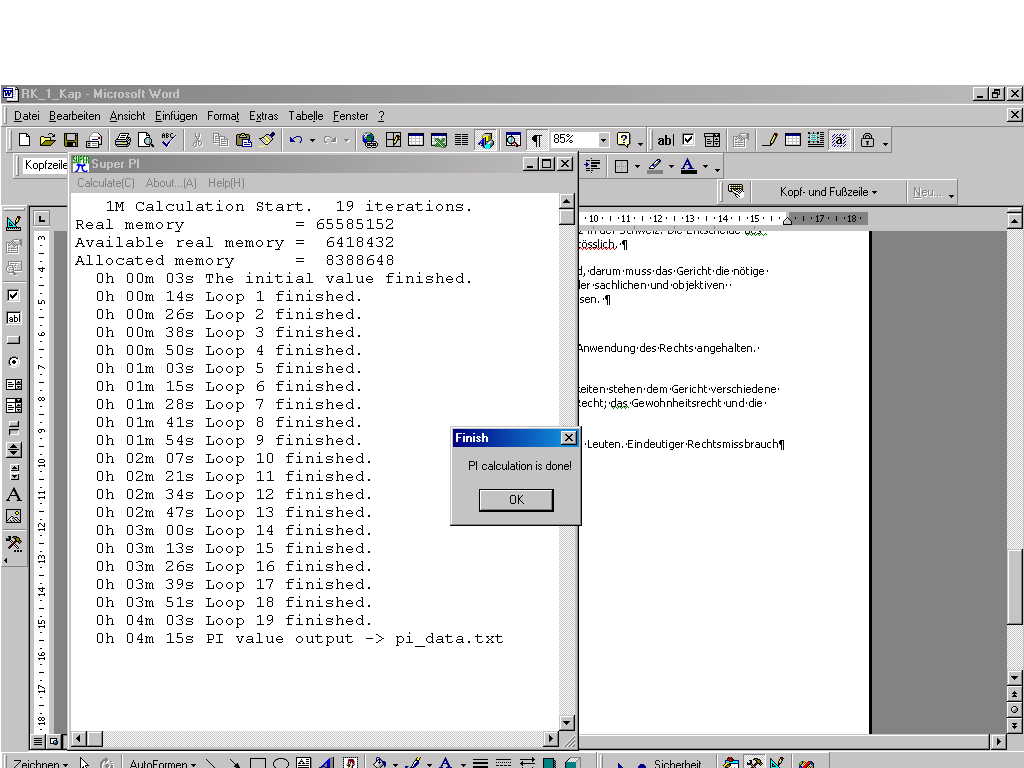Click the Format Painter brush icon
Image resolution: width=1024 pixels, height=768 pixels.
[x=267, y=140]
